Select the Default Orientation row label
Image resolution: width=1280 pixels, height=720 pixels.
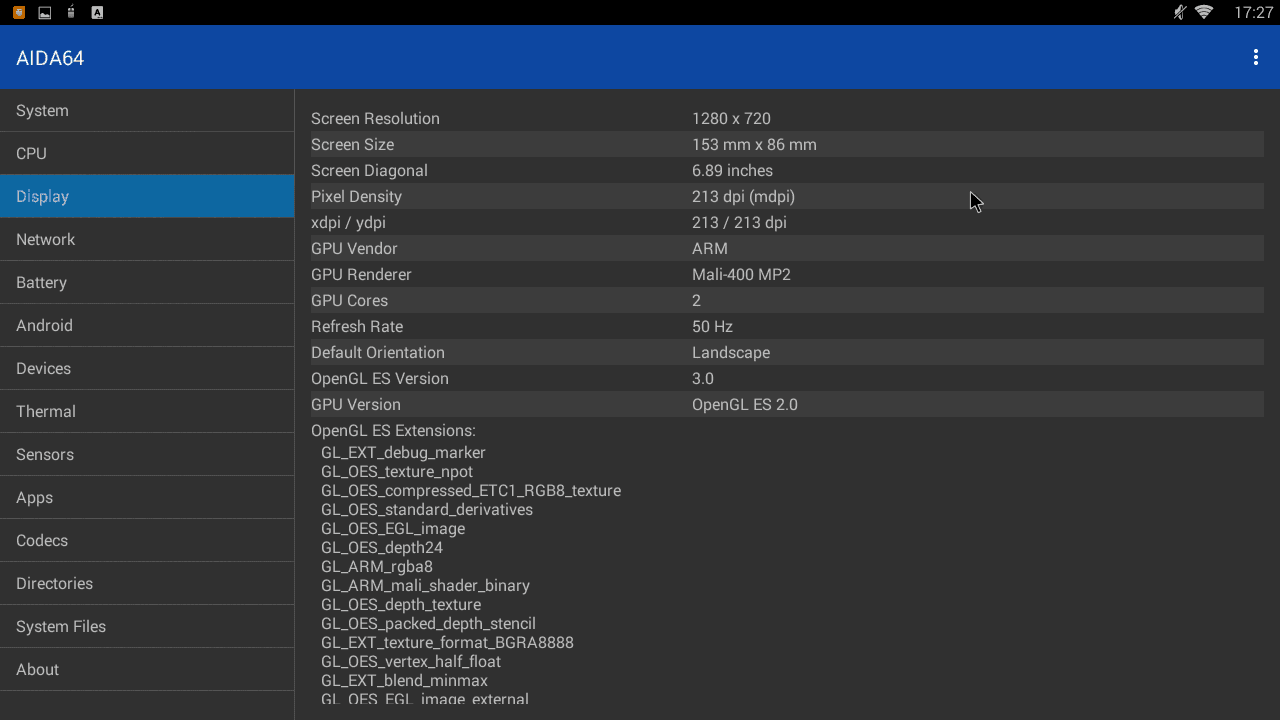pos(378,353)
